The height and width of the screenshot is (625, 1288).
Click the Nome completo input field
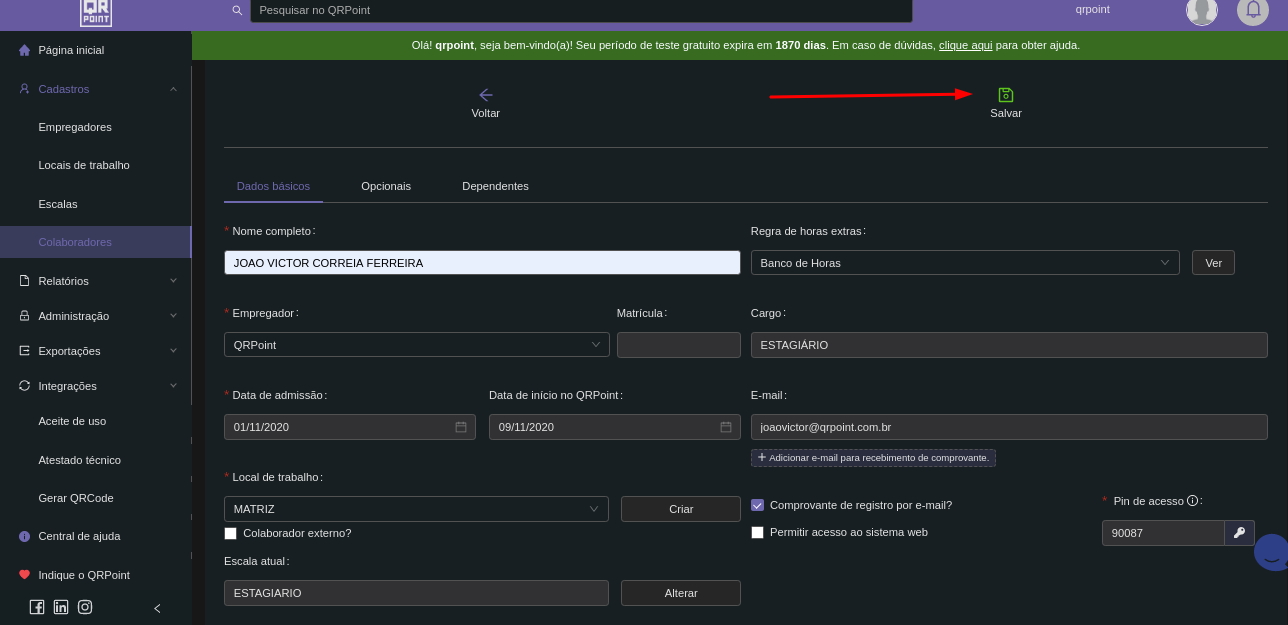tap(482, 263)
